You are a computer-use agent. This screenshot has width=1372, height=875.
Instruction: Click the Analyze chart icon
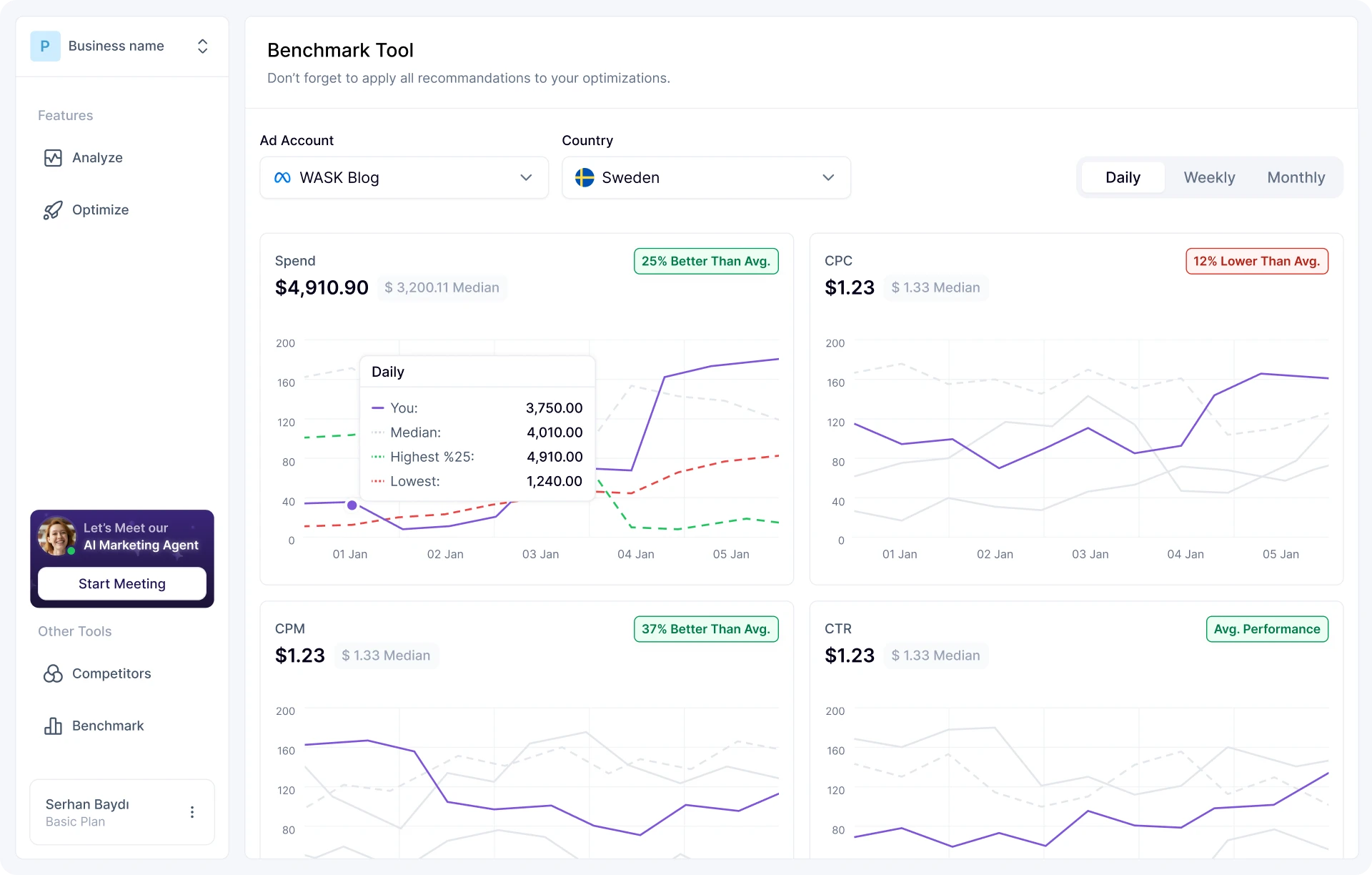(x=53, y=158)
